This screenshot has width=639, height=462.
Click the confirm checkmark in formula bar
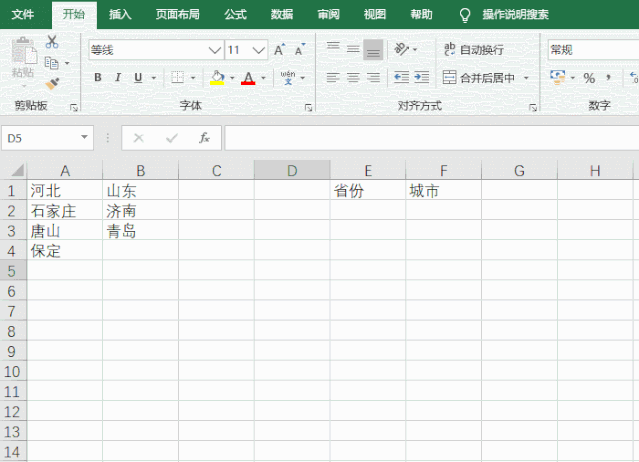172,138
